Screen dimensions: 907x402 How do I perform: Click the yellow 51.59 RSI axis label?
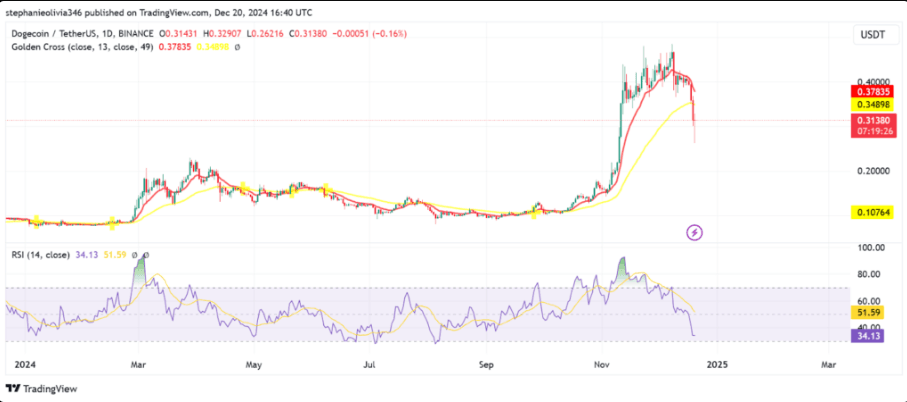(x=867, y=312)
